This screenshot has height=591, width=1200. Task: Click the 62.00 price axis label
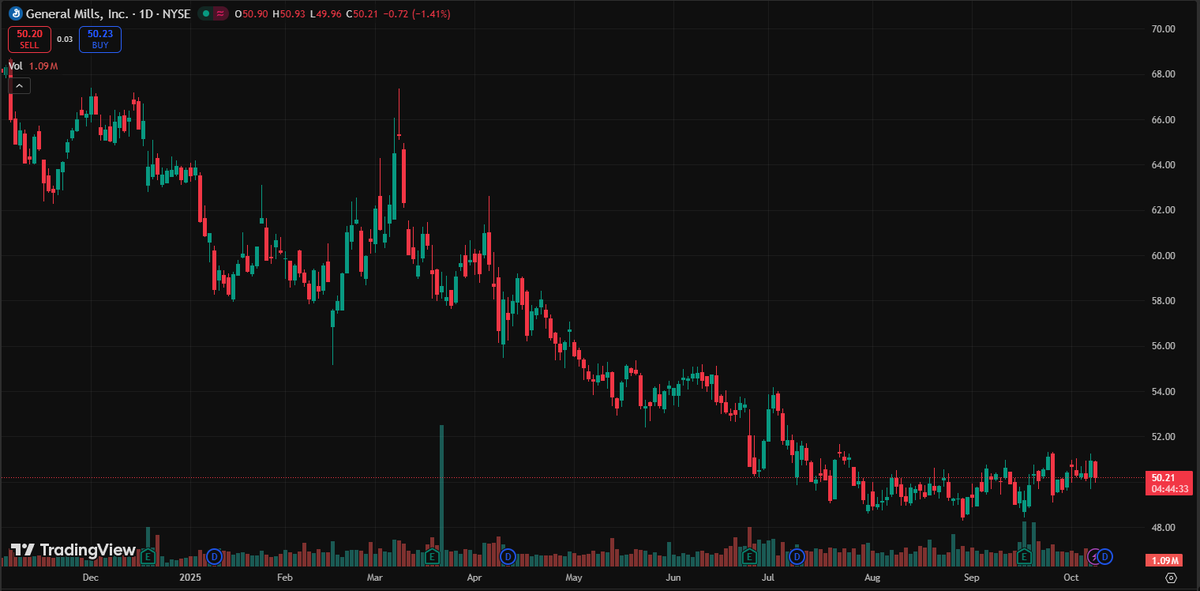point(1162,210)
